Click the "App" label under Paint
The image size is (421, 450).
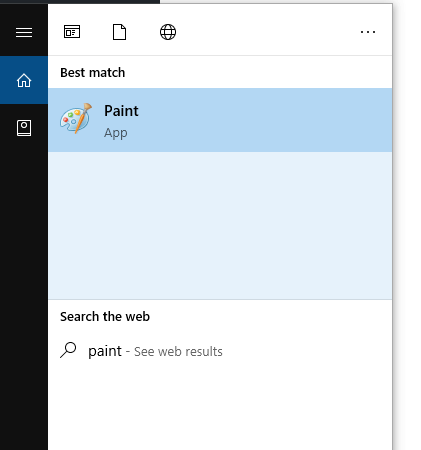coord(116,133)
